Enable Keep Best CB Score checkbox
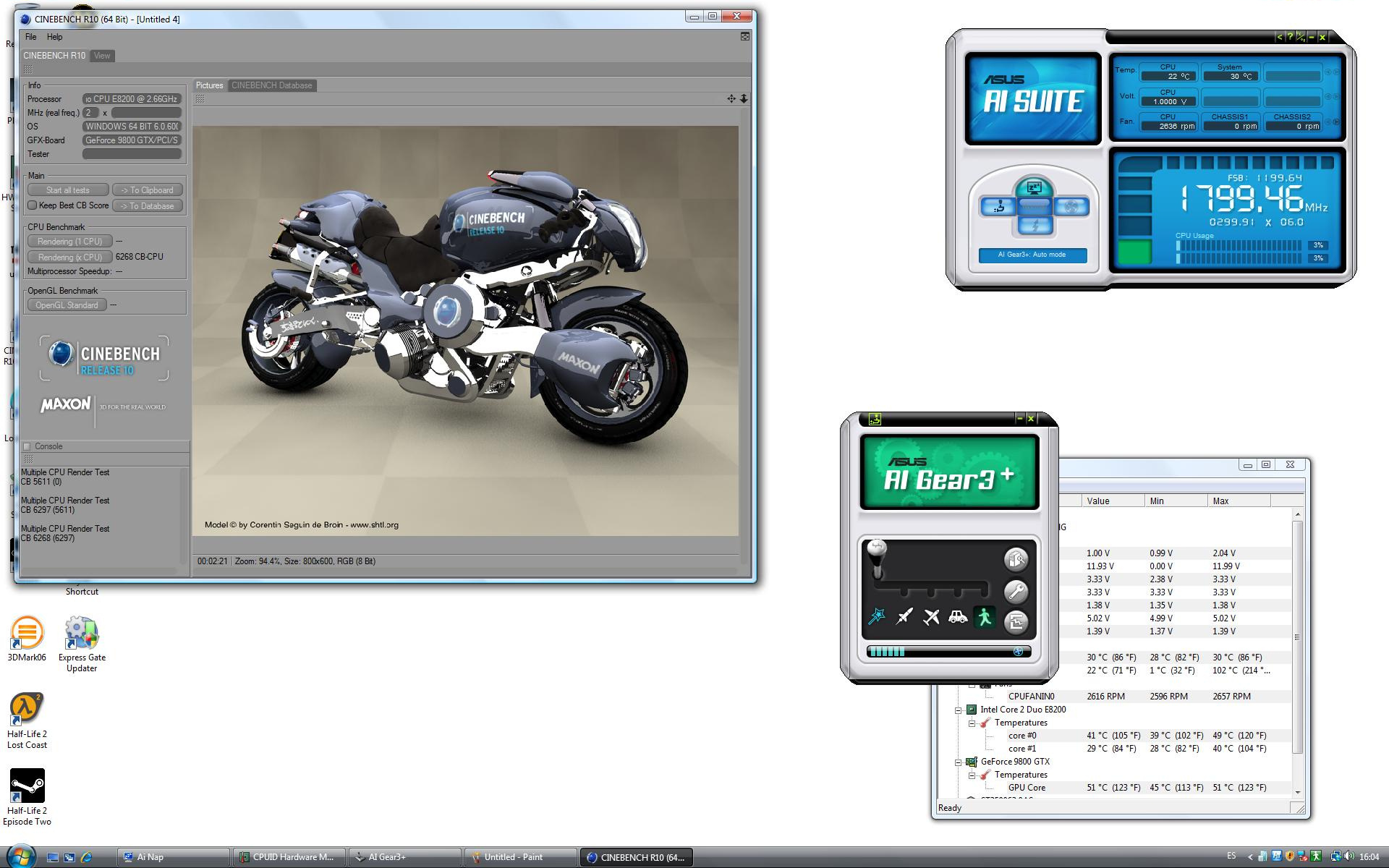 pos(33,205)
